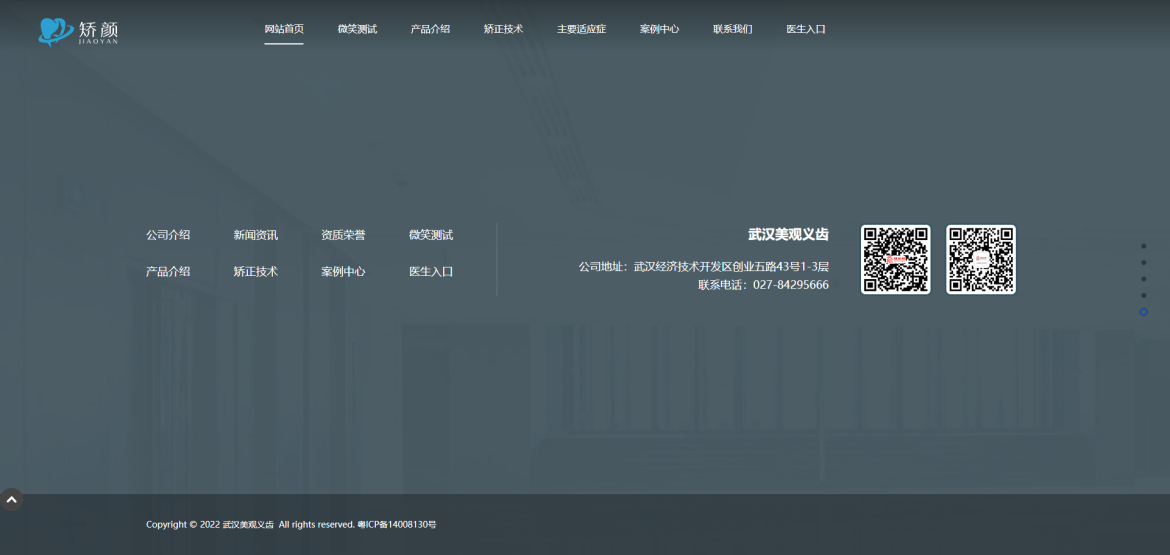
Task: Open 网站首页 in the top navigation
Action: (x=284, y=29)
